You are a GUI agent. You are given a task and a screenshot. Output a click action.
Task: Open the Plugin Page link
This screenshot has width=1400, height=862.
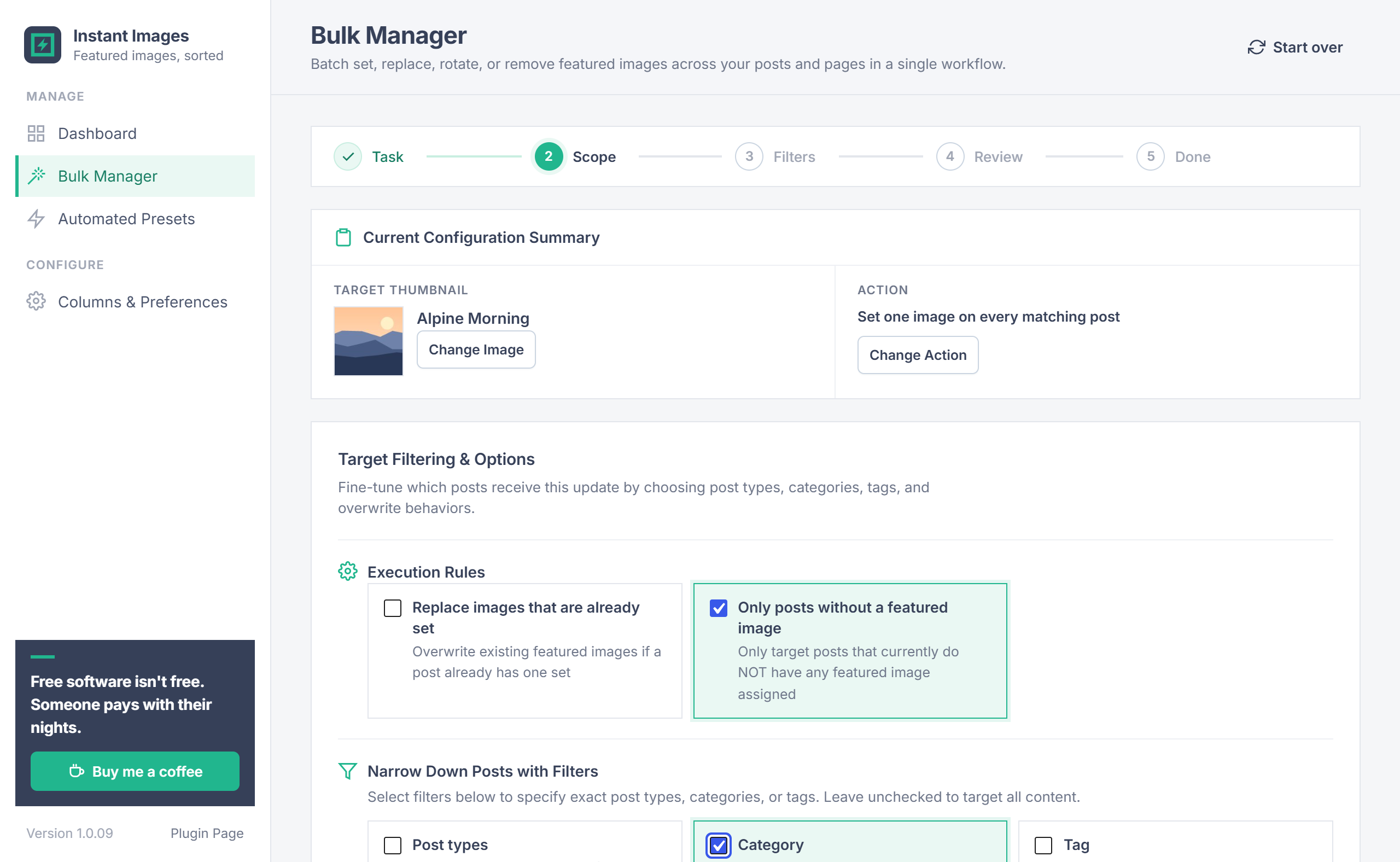pyautogui.click(x=207, y=834)
